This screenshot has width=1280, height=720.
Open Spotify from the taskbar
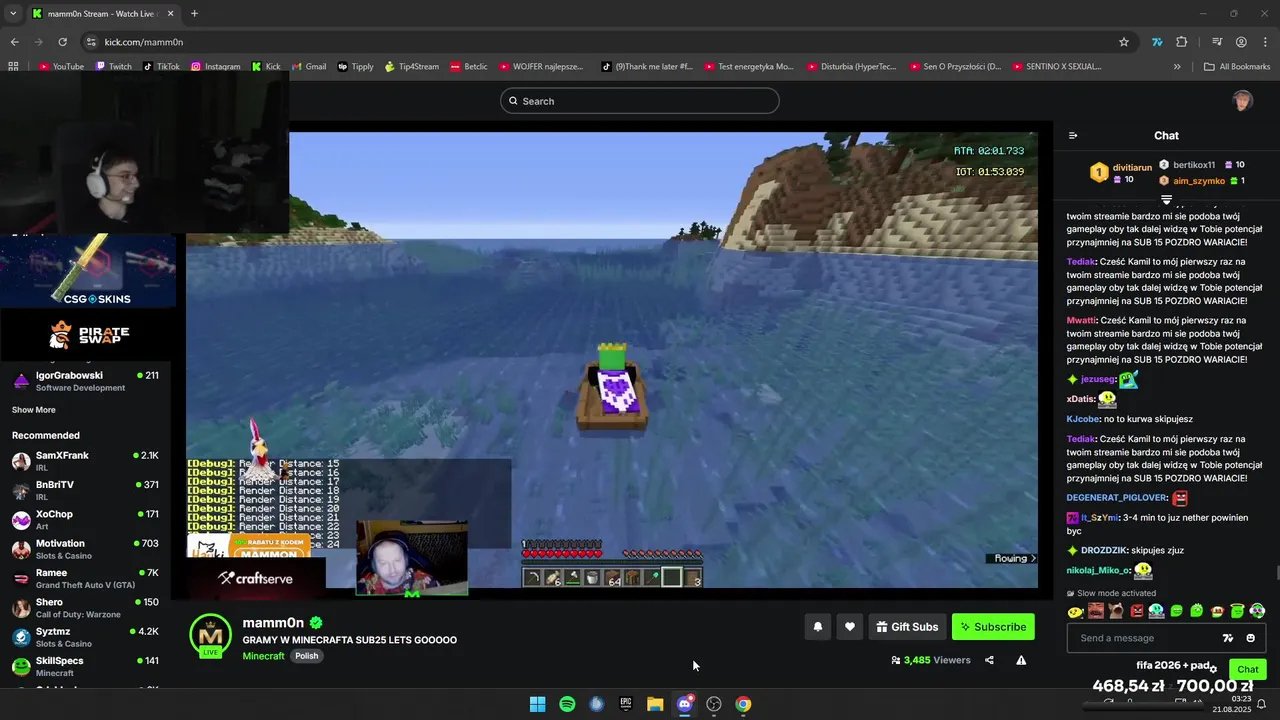tap(567, 704)
